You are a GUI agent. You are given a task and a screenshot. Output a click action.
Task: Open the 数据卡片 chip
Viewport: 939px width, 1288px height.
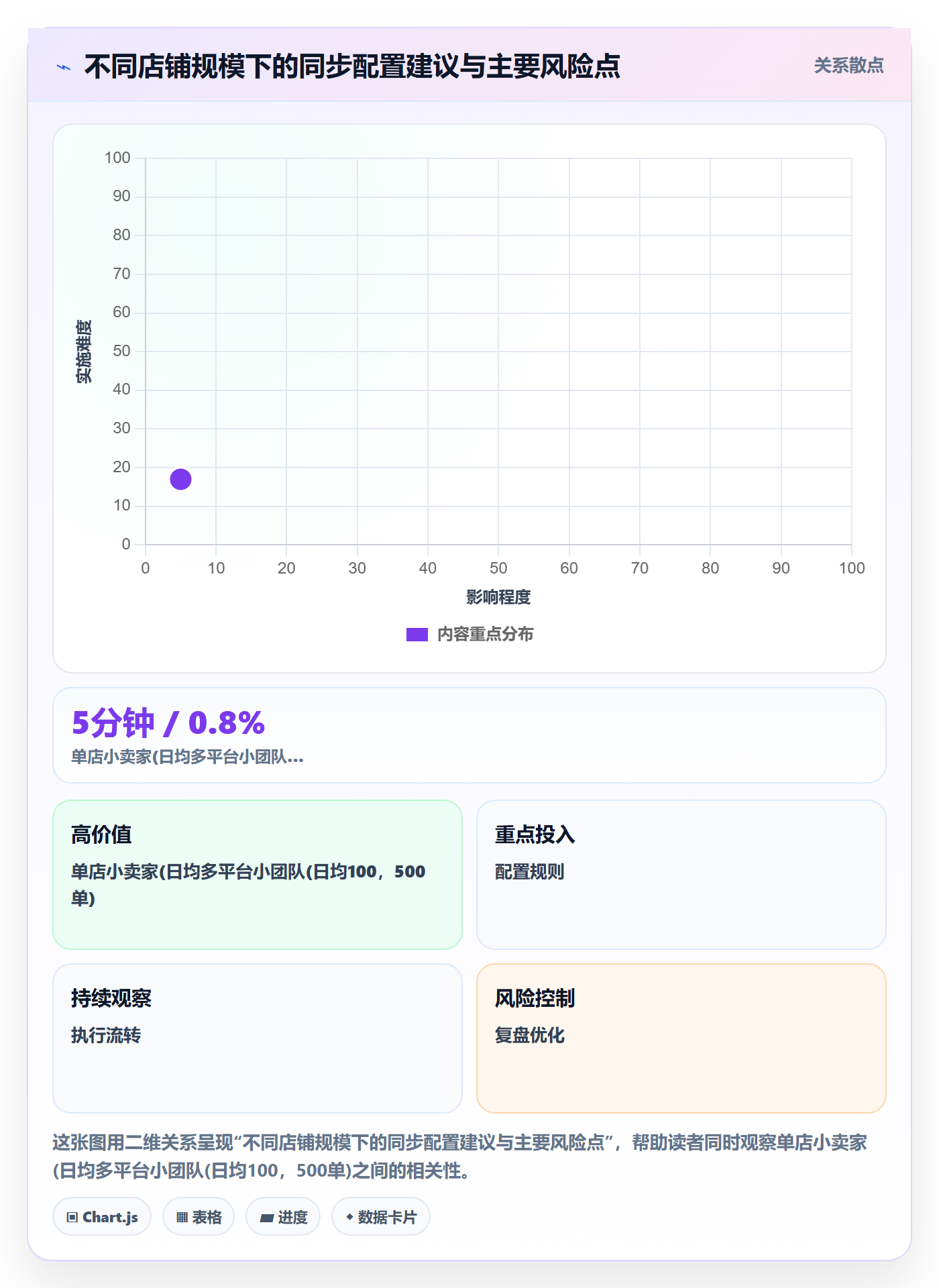pyautogui.click(x=381, y=1217)
